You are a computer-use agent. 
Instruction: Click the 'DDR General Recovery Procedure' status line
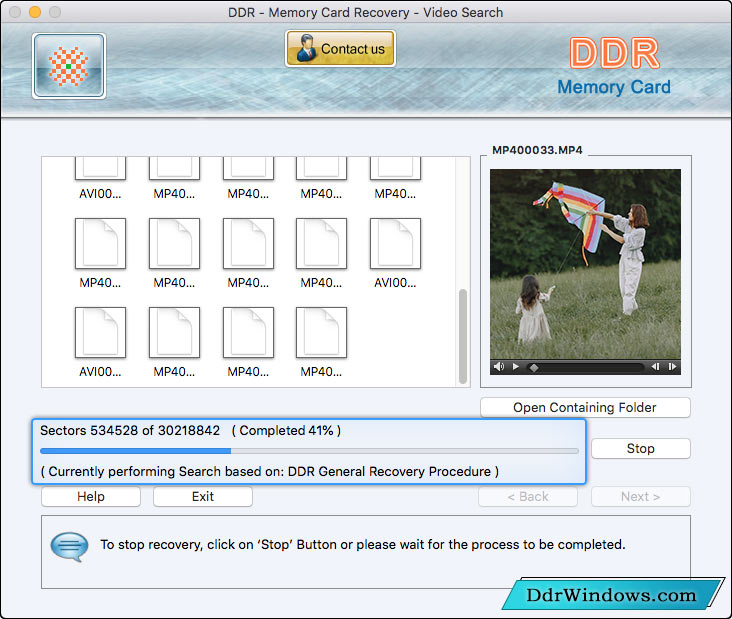[x=269, y=471]
